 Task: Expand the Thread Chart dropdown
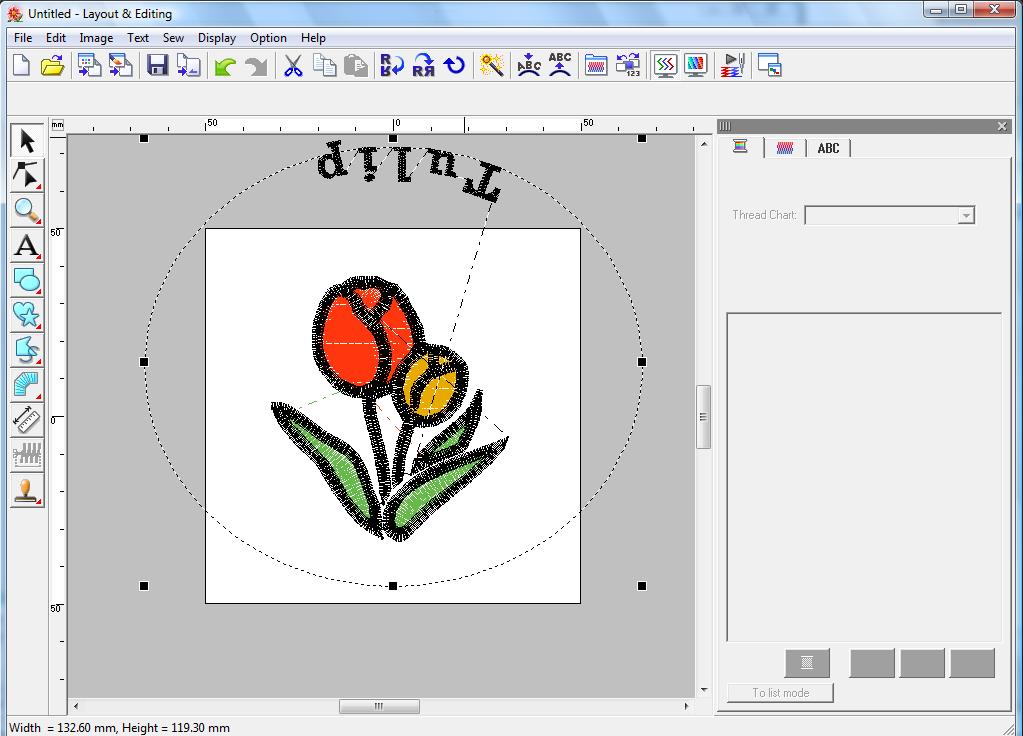pos(966,215)
